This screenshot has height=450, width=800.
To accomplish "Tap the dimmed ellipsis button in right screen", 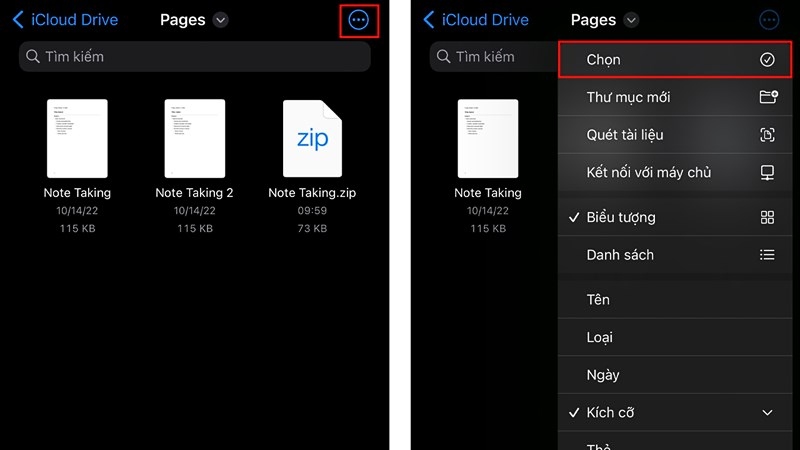I will click(x=769, y=20).
